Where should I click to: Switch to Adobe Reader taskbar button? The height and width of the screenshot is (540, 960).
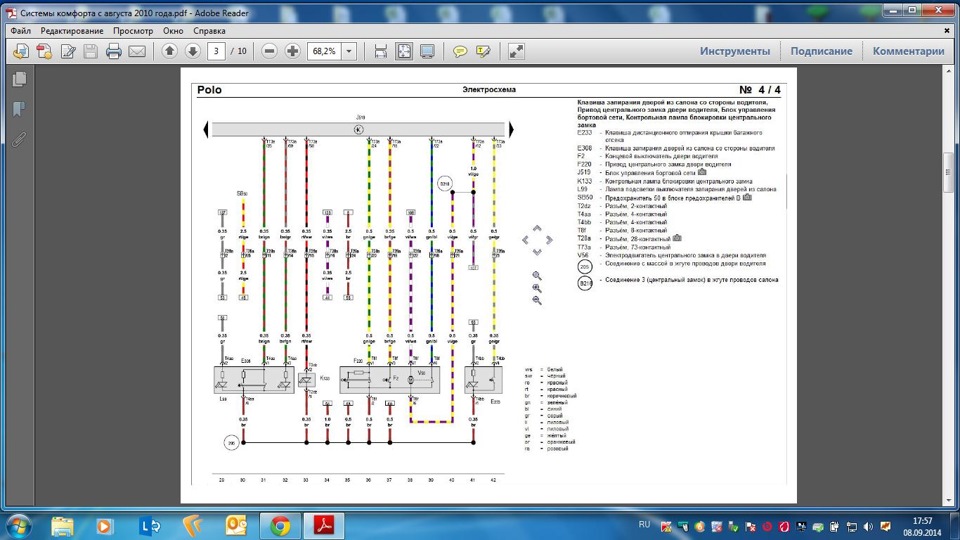(324, 526)
